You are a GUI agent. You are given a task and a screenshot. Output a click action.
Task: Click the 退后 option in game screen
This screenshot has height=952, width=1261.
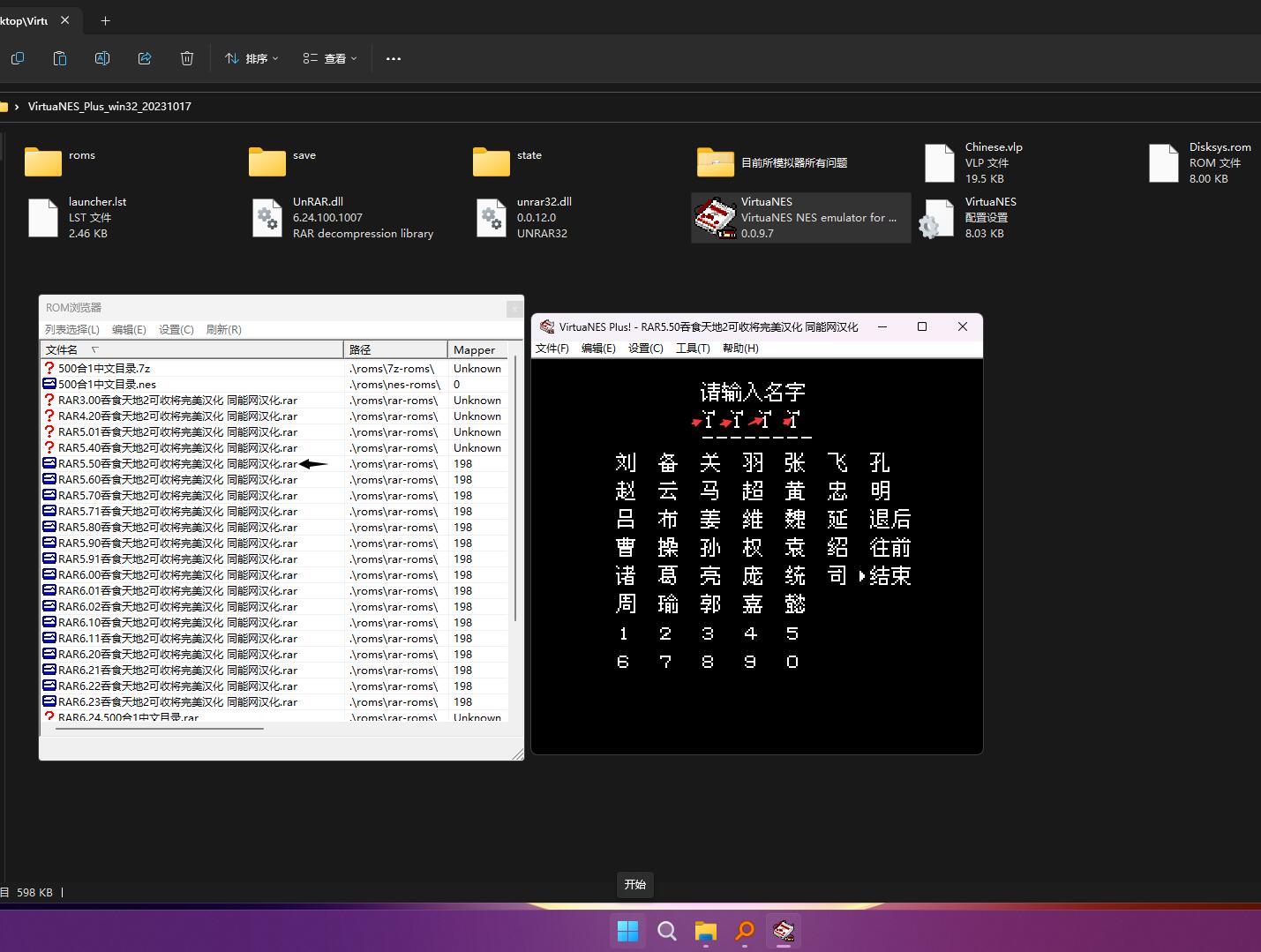coord(889,519)
